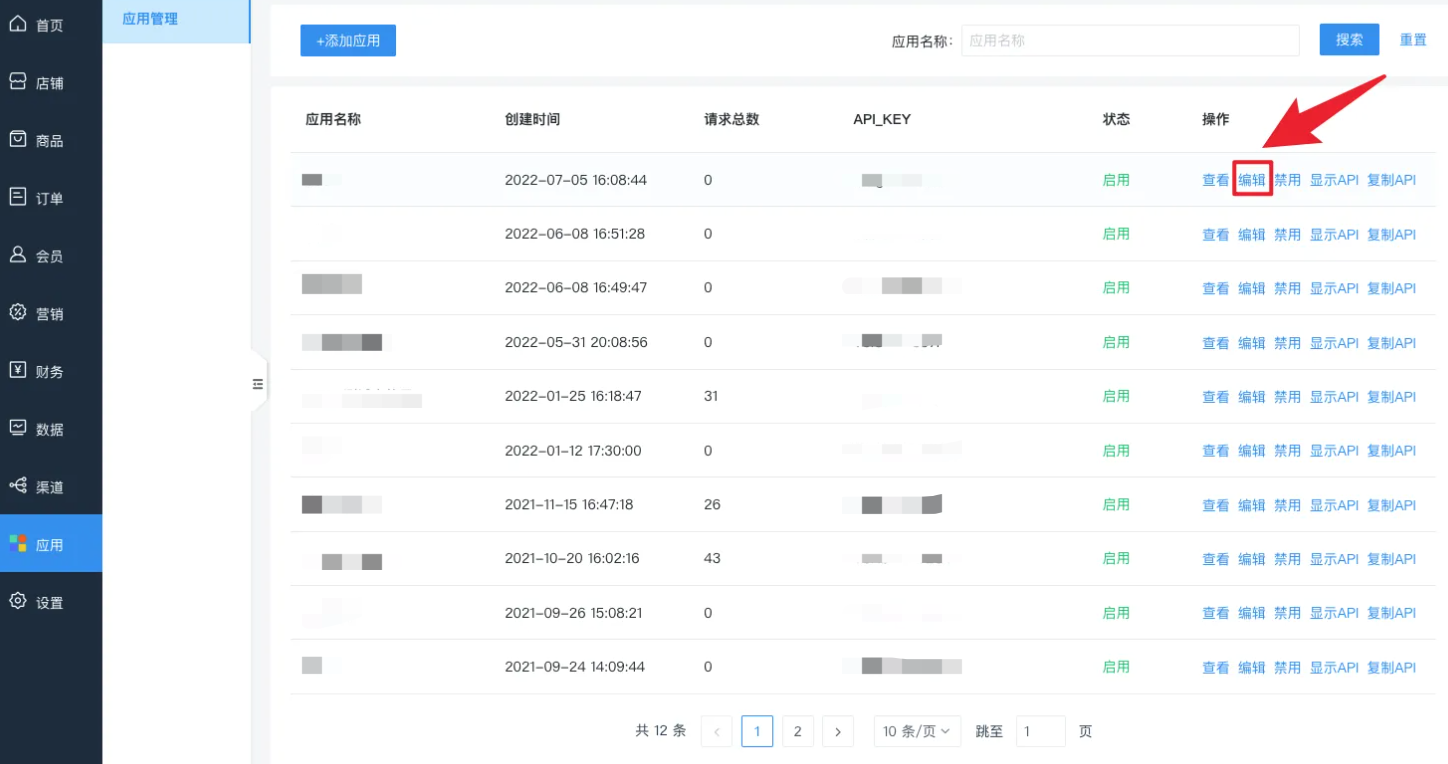Open the 10条/页 page size dropdown

click(x=916, y=731)
